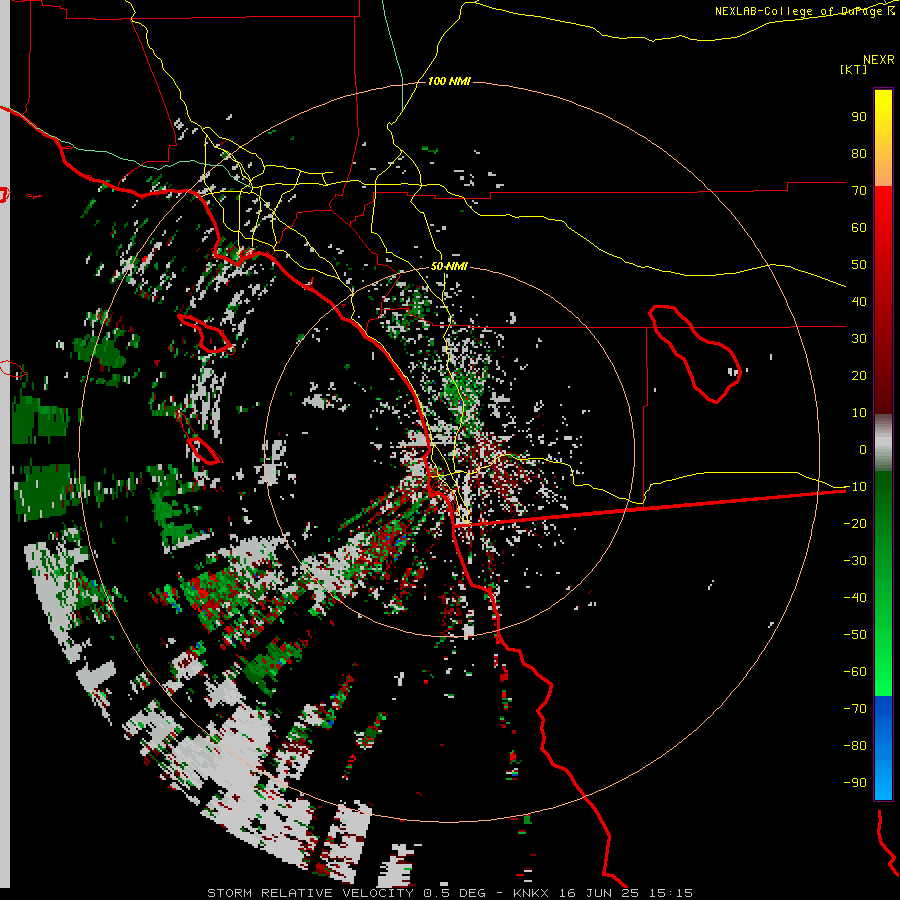Click the 20 value on the velocity scale

pos(859,375)
